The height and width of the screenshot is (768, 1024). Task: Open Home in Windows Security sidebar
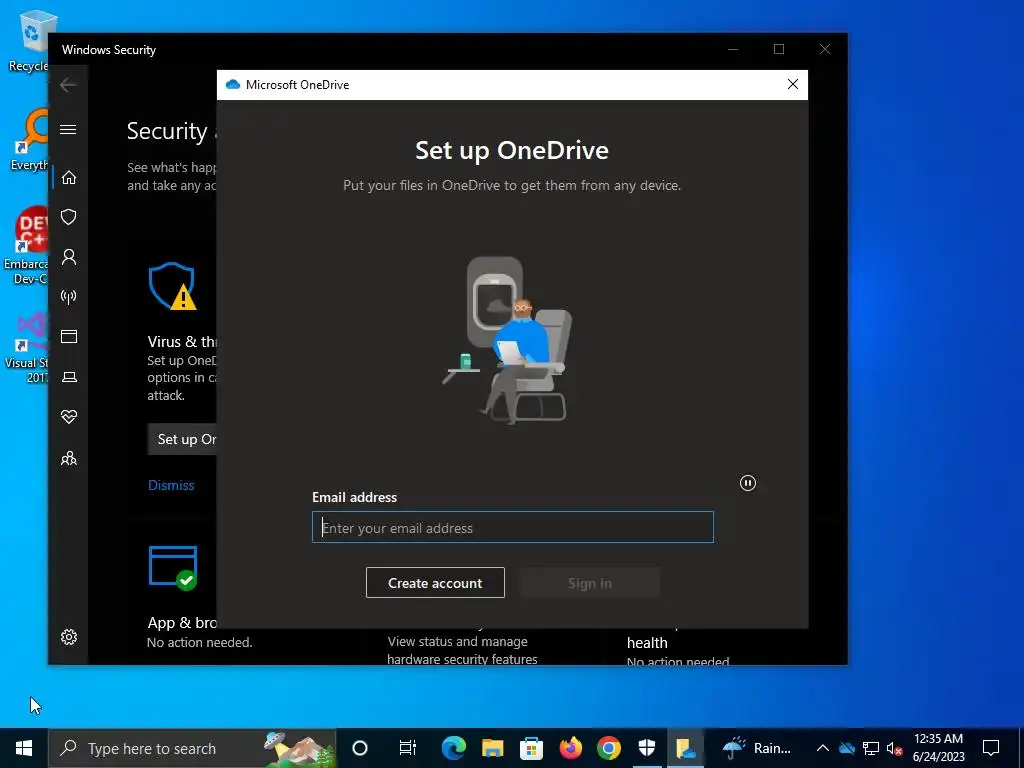pos(69,178)
